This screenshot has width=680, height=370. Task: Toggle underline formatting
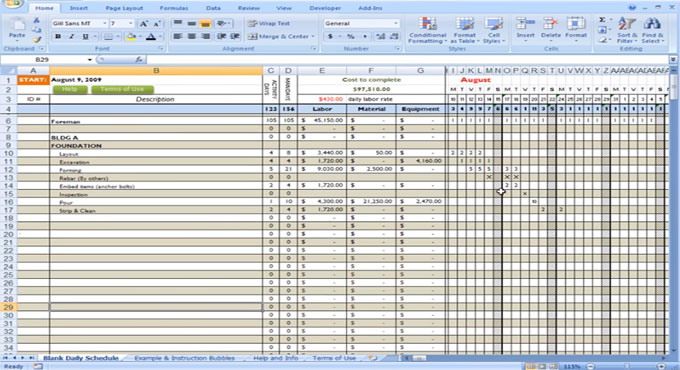point(85,36)
